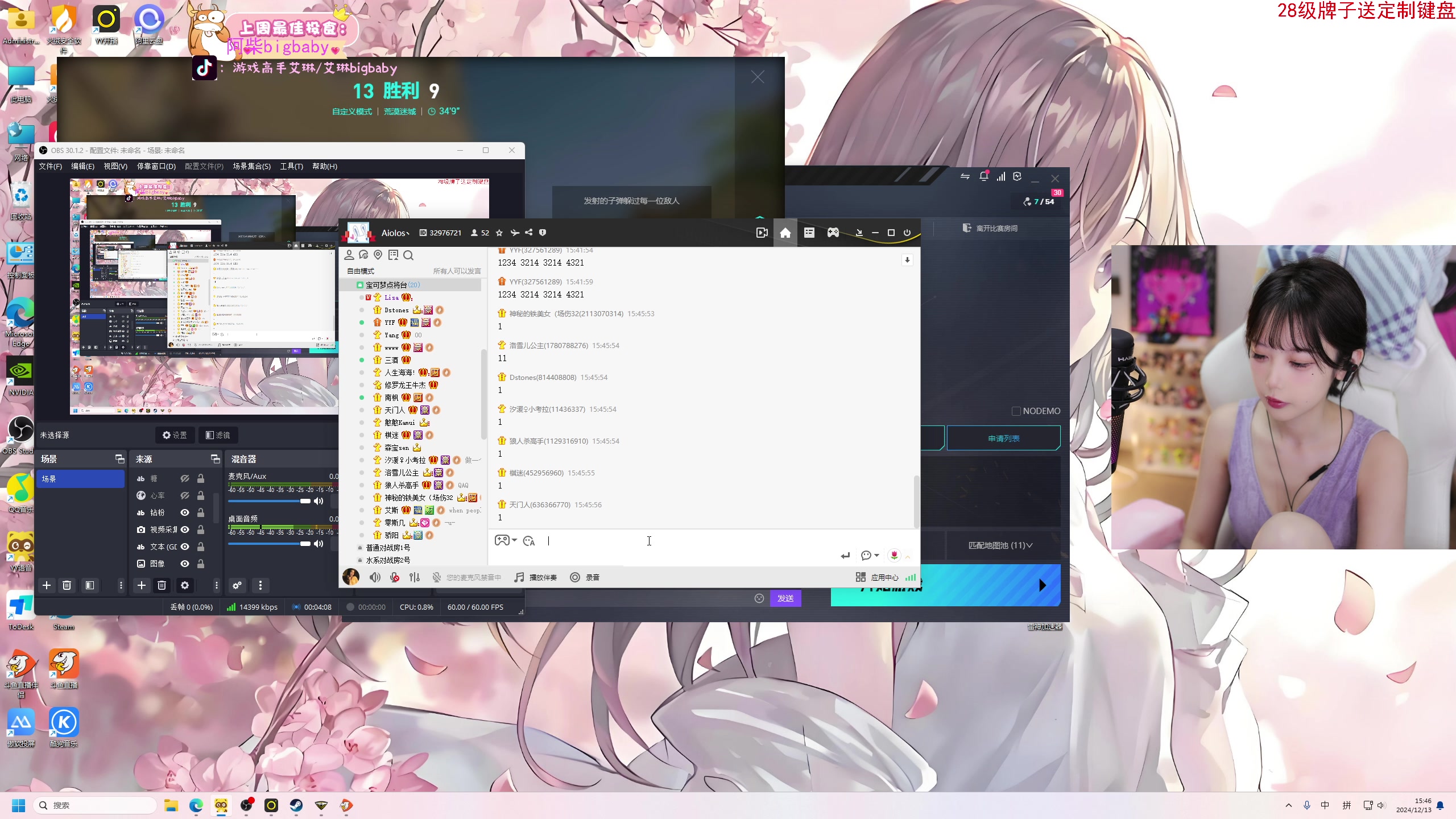The height and width of the screenshot is (819, 1456).
Task: Open OBS 工具(T) menu
Action: coord(291,166)
